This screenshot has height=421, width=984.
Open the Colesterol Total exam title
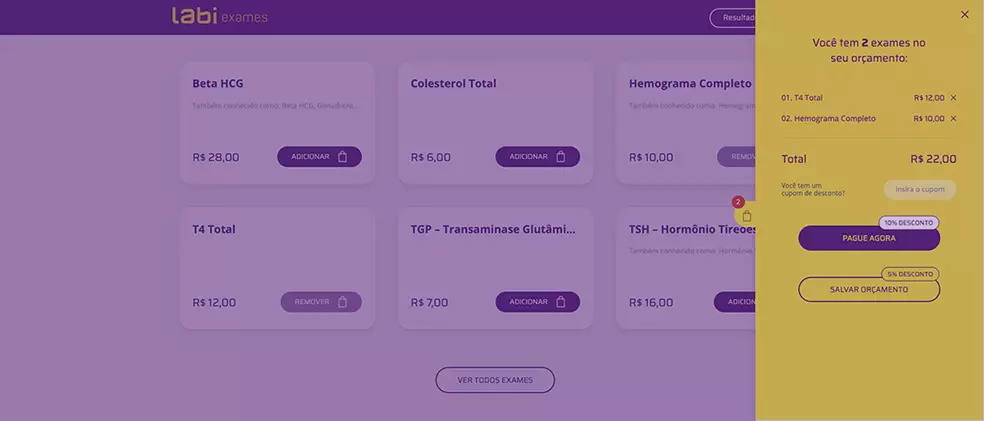coord(454,83)
